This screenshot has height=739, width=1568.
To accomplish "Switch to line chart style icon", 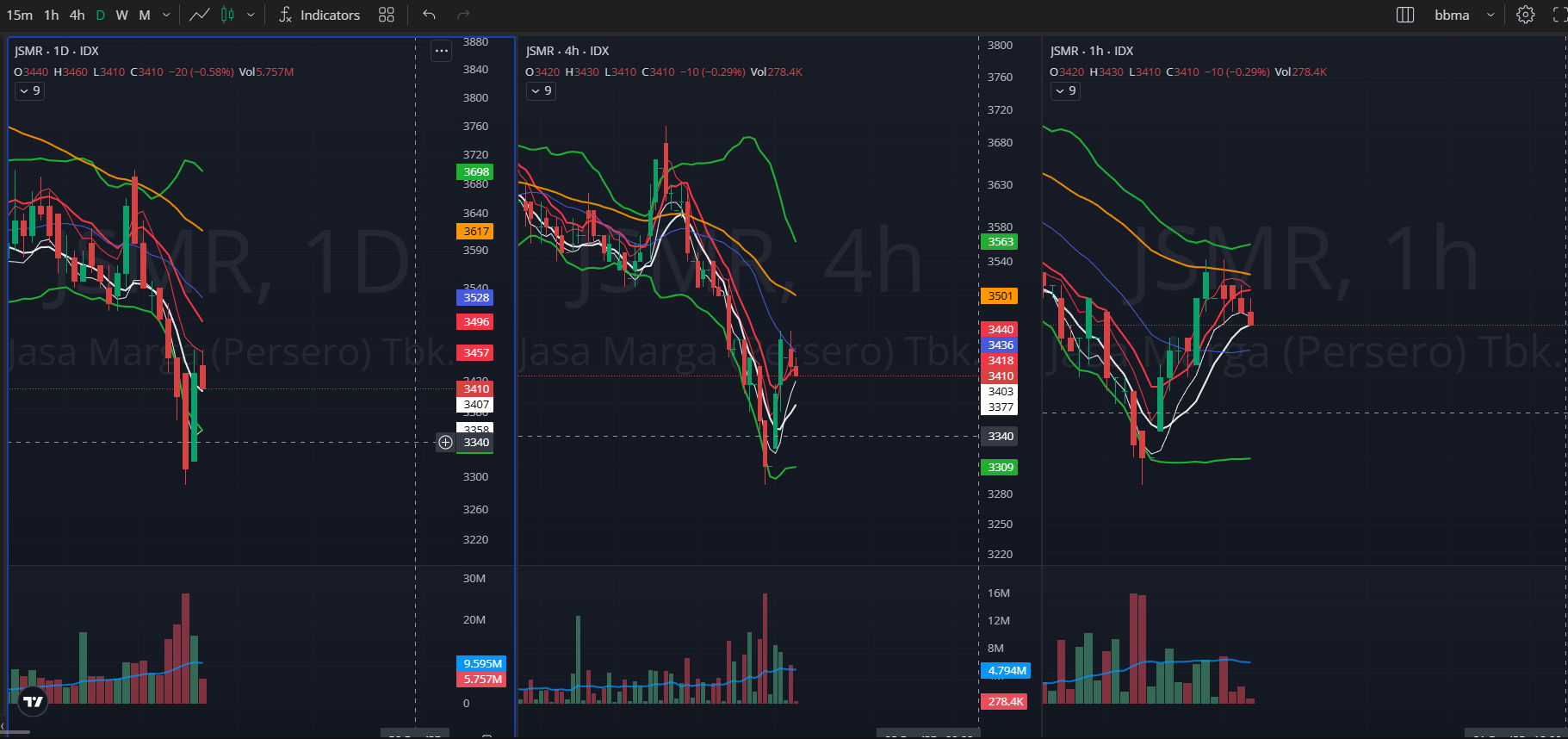I will [x=200, y=15].
